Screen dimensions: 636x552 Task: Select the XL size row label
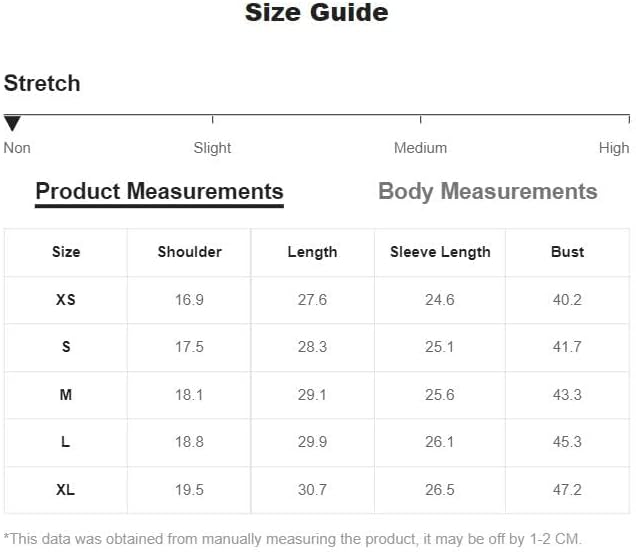point(66,490)
